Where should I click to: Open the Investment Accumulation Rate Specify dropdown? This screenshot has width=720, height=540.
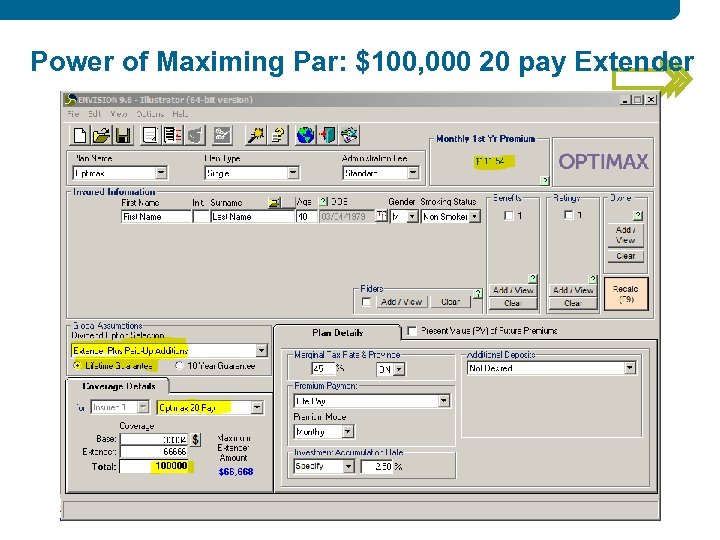349,467
